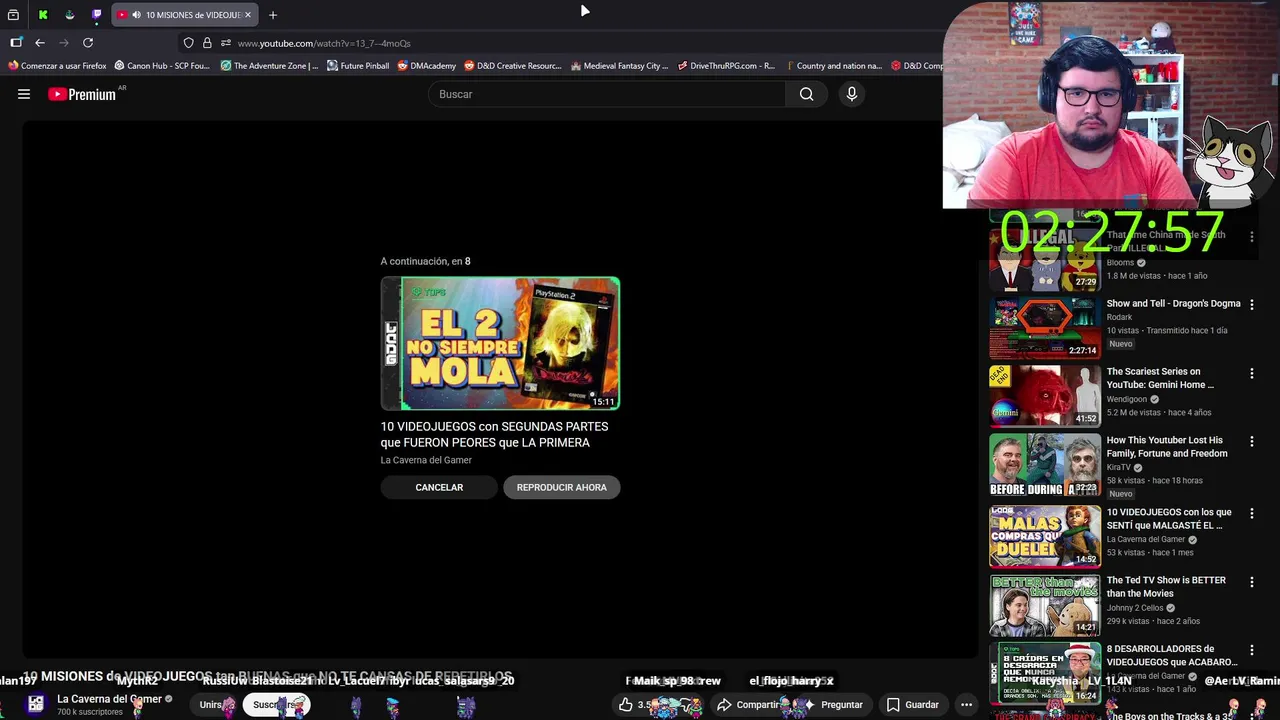
Task: Select the 10 MISIONES de VIDEOJUEGOS tab
Action: coord(185,15)
